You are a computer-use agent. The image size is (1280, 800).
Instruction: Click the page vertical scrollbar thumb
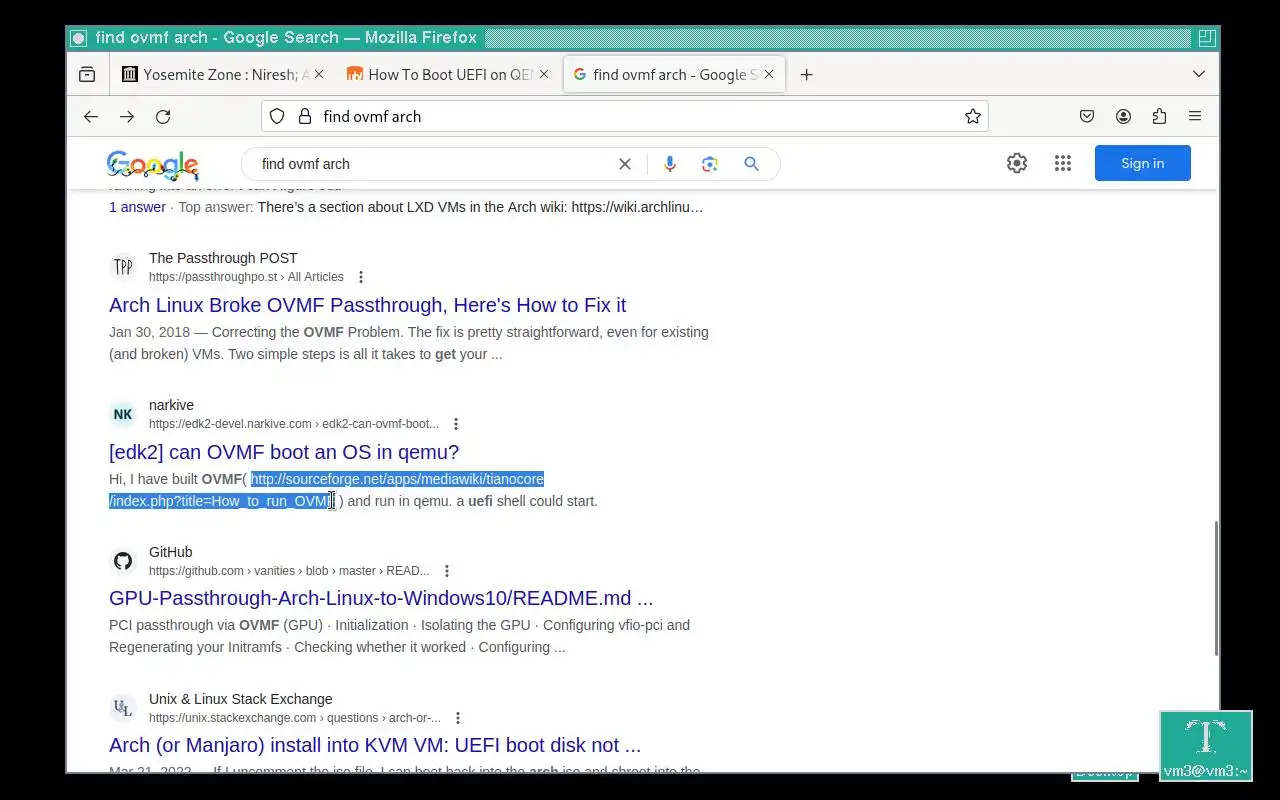pos(1216,588)
